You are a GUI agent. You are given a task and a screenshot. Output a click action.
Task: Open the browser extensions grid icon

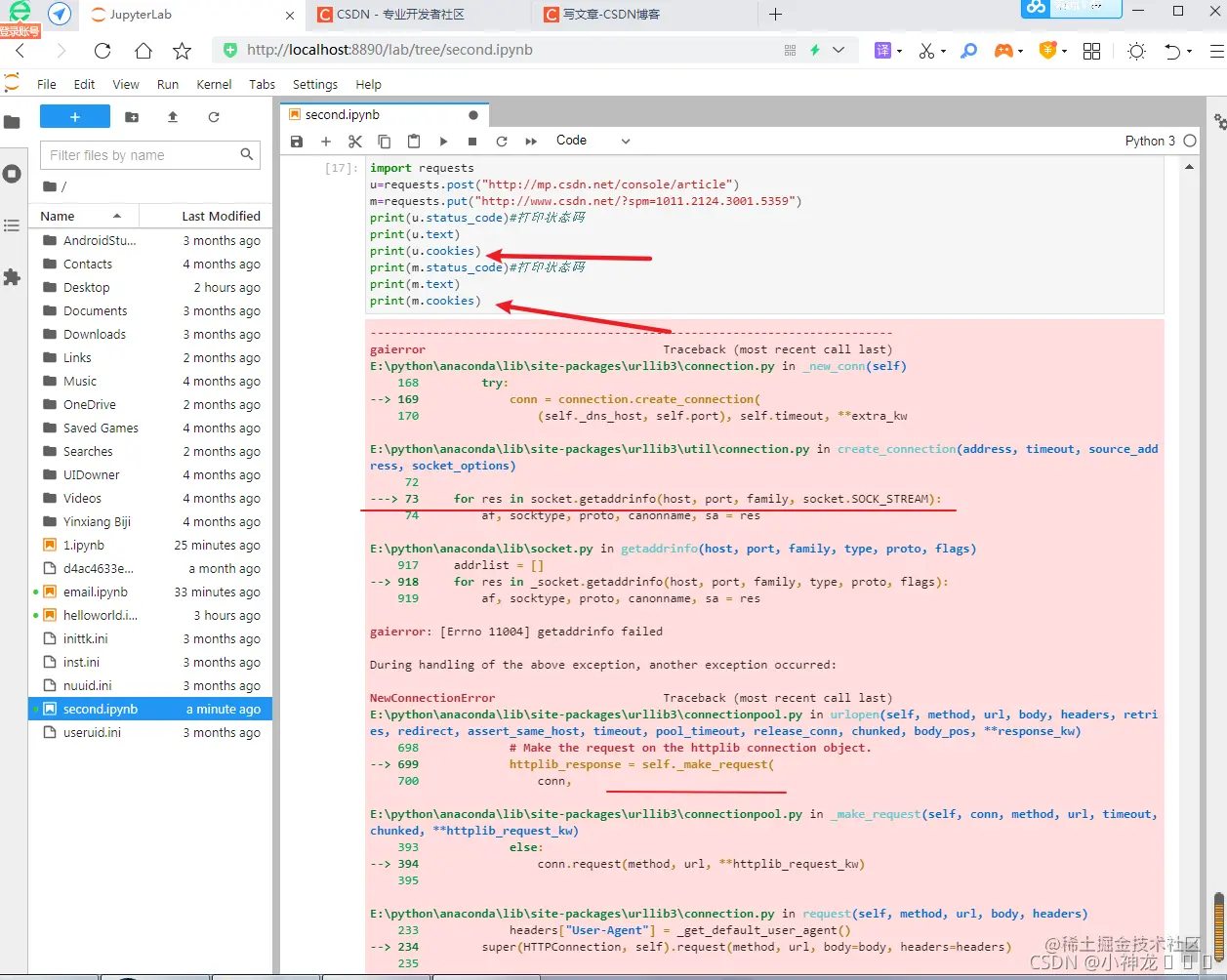pyautogui.click(x=1092, y=51)
